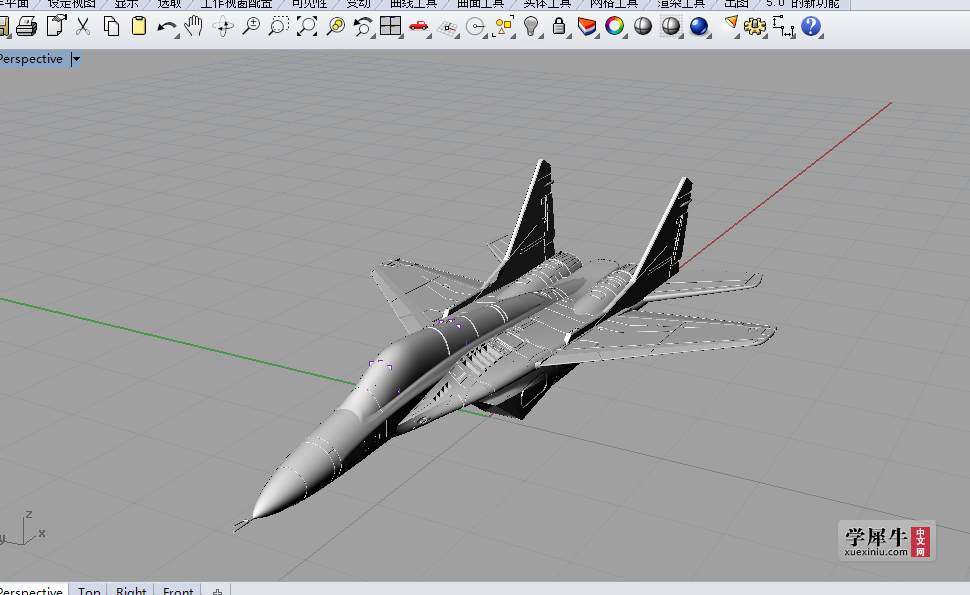This screenshot has height=595, width=970.
Task: Click the Shaded Viewport sphere icon
Action: [671, 27]
